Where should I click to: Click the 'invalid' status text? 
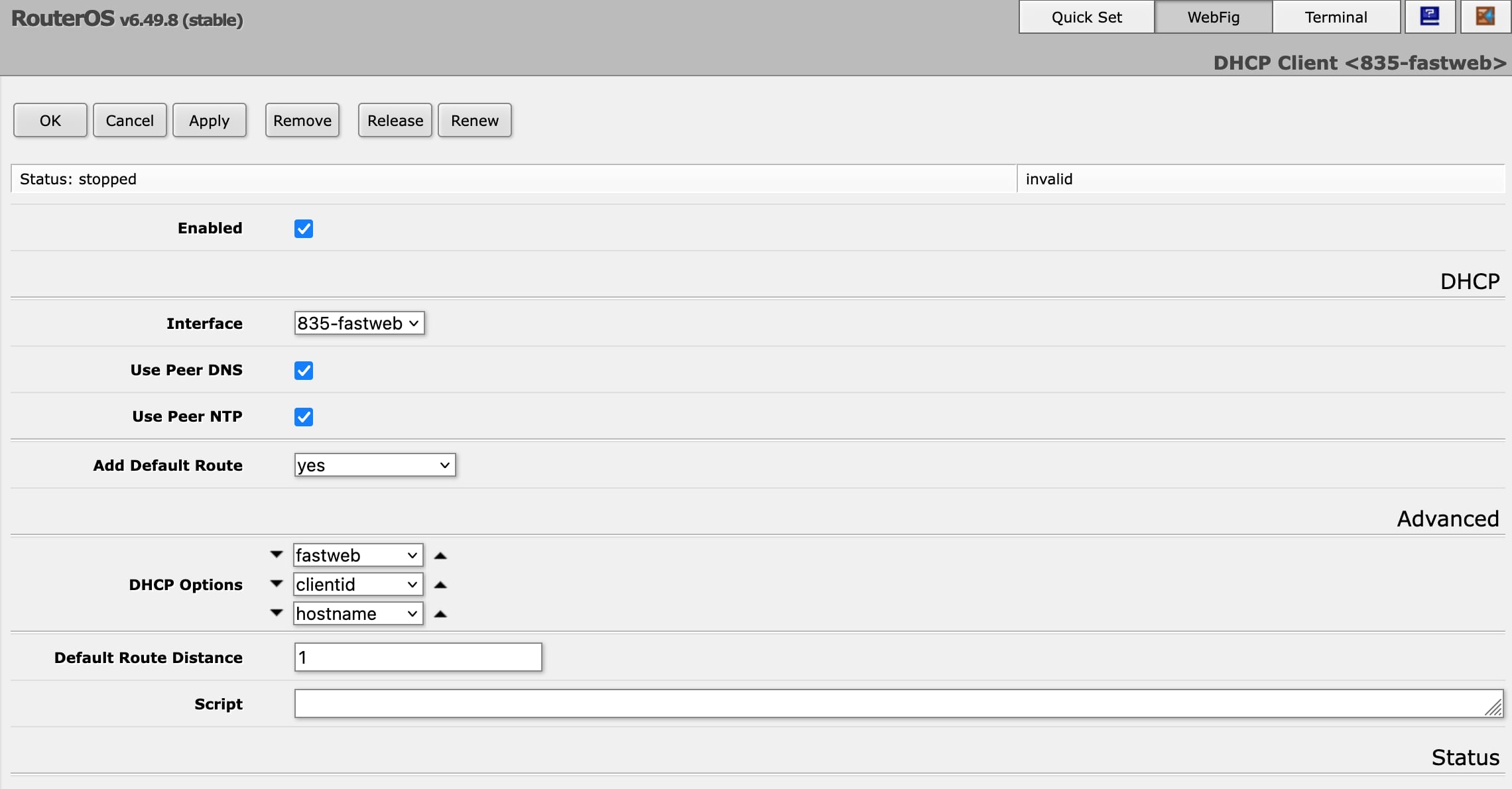[x=1049, y=179]
